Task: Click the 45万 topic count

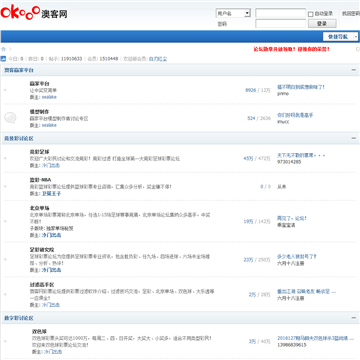Action: pyautogui.click(x=248, y=159)
